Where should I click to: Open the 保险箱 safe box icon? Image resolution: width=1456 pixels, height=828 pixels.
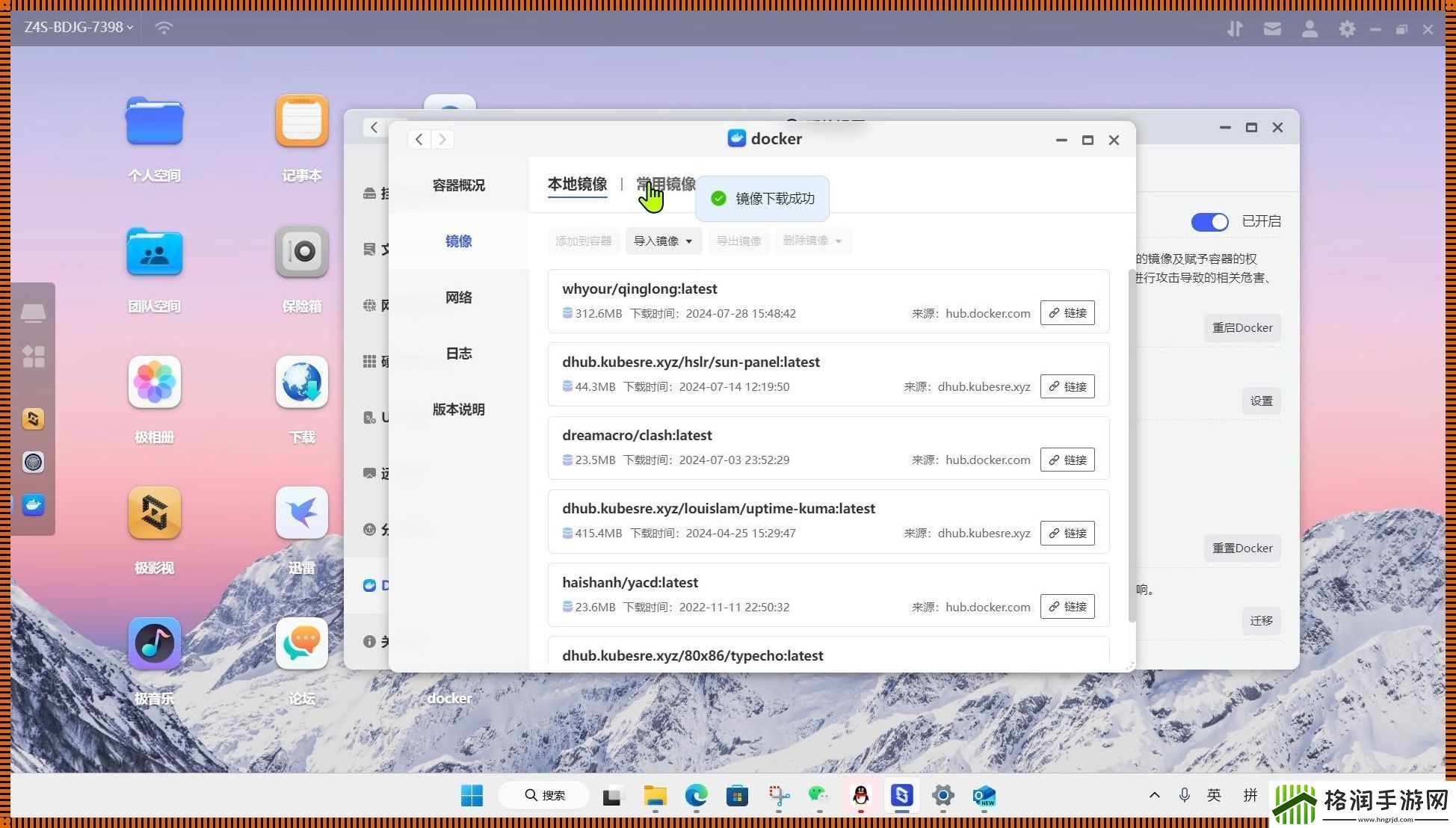(x=301, y=252)
